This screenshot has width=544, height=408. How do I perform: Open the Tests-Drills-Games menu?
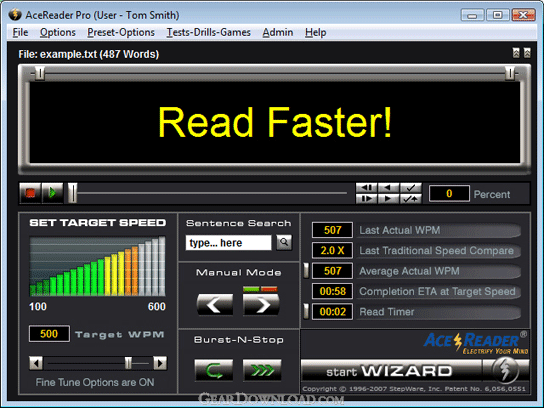coord(209,33)
